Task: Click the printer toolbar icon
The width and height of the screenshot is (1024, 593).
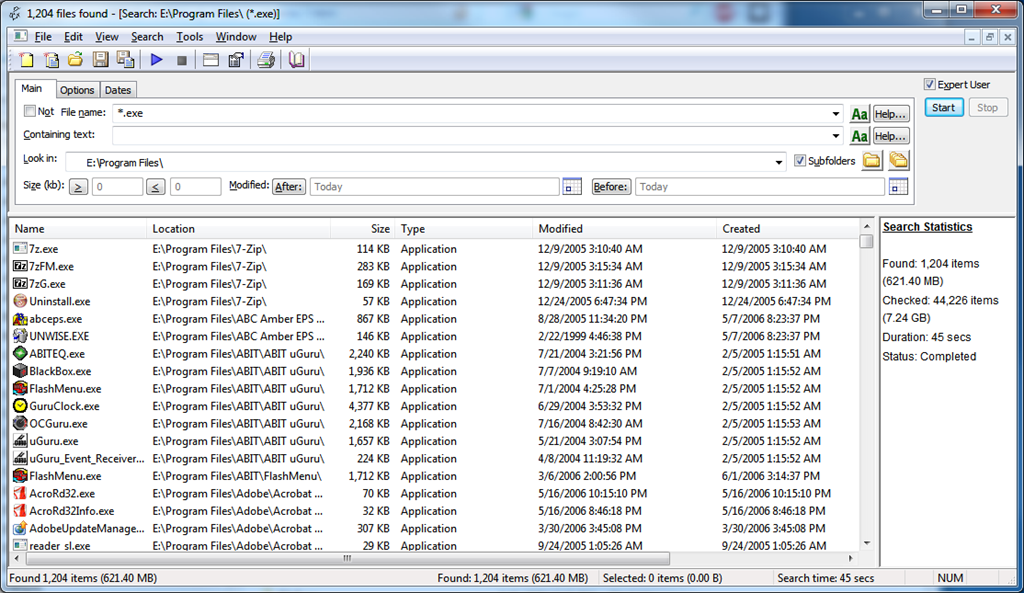Action: [x=266, y=60]
